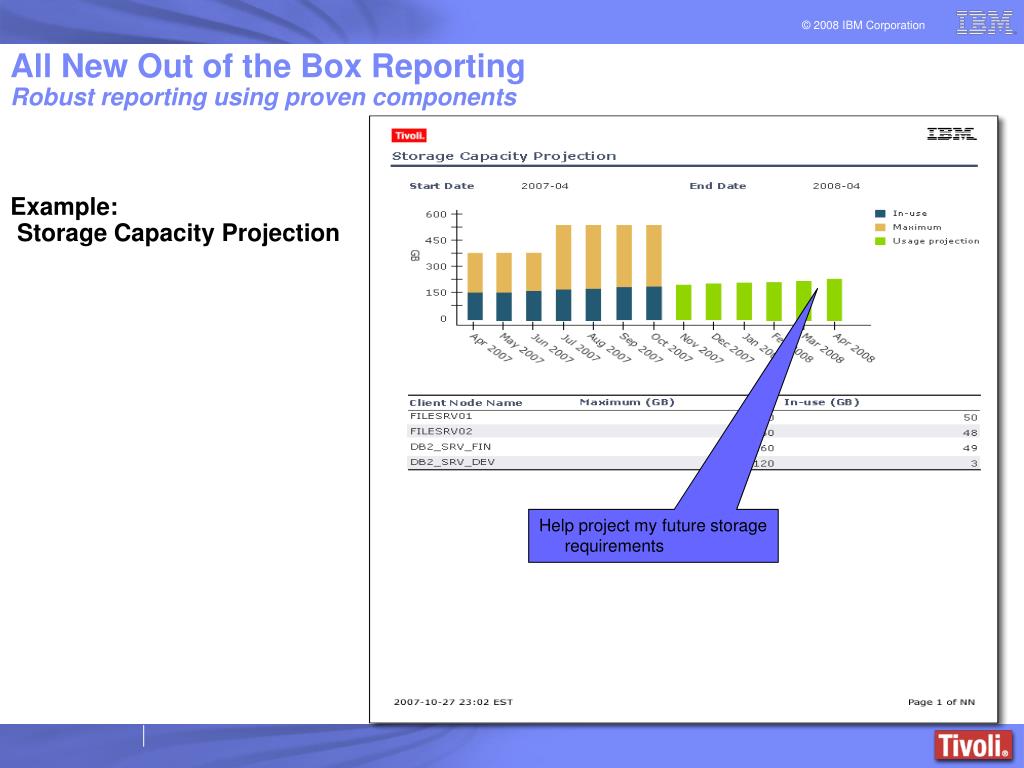Click the green Nov 2007 projection bar

684,302
